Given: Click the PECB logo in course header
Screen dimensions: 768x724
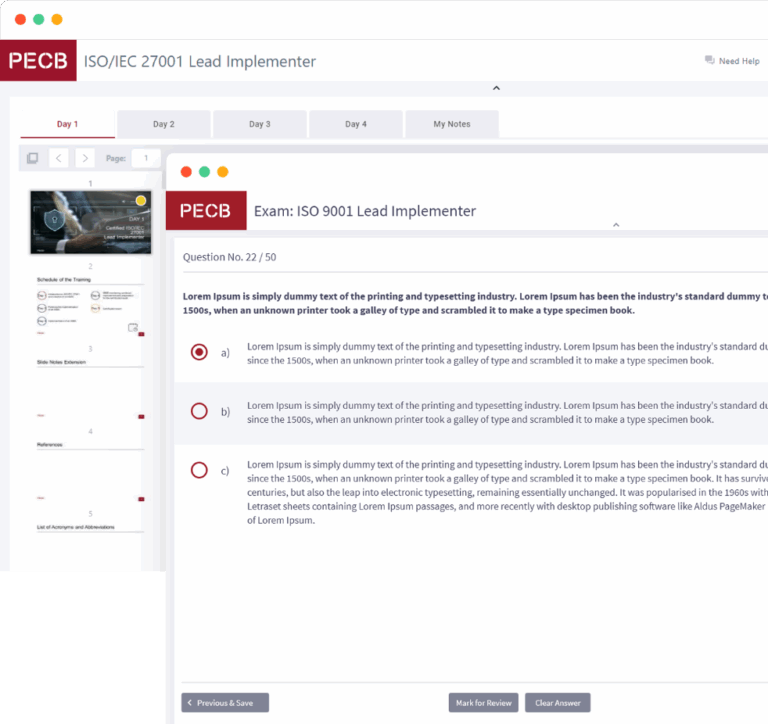Looking at the screenshot, I should tap(38, 61).
